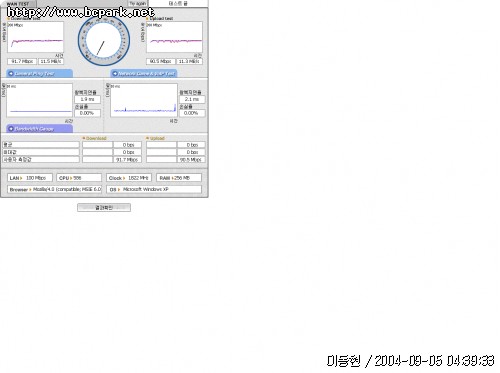Click the General Ping Test latency graph
Image resolution: width=500 pixels, height=373 pixels.
coord(39,100)
